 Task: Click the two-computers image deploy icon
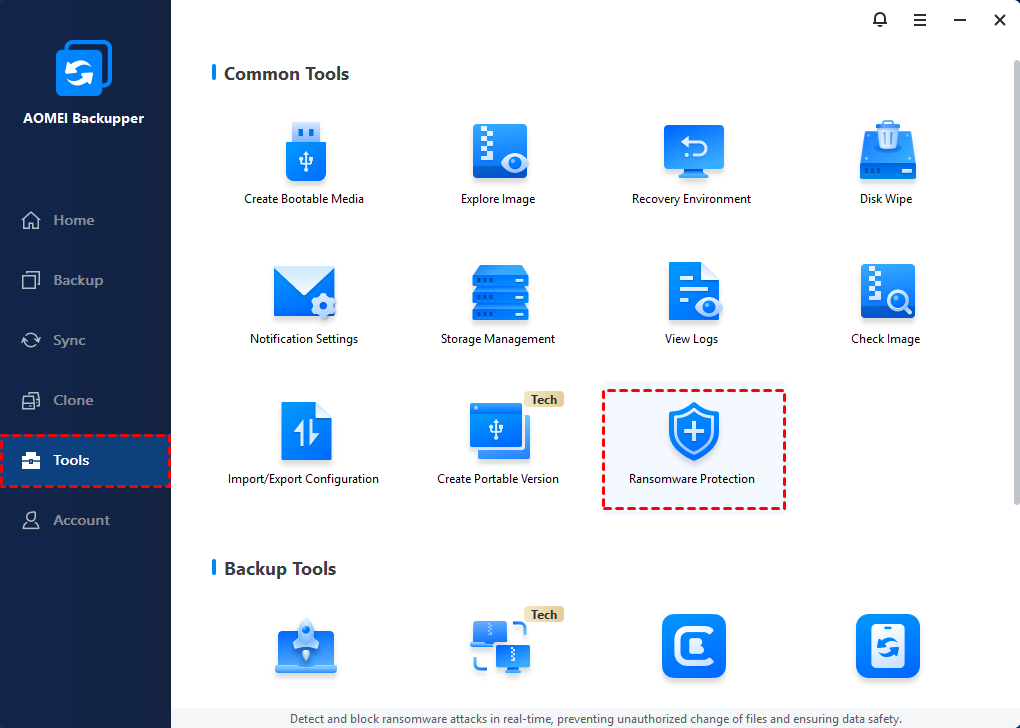click(500, 647)
